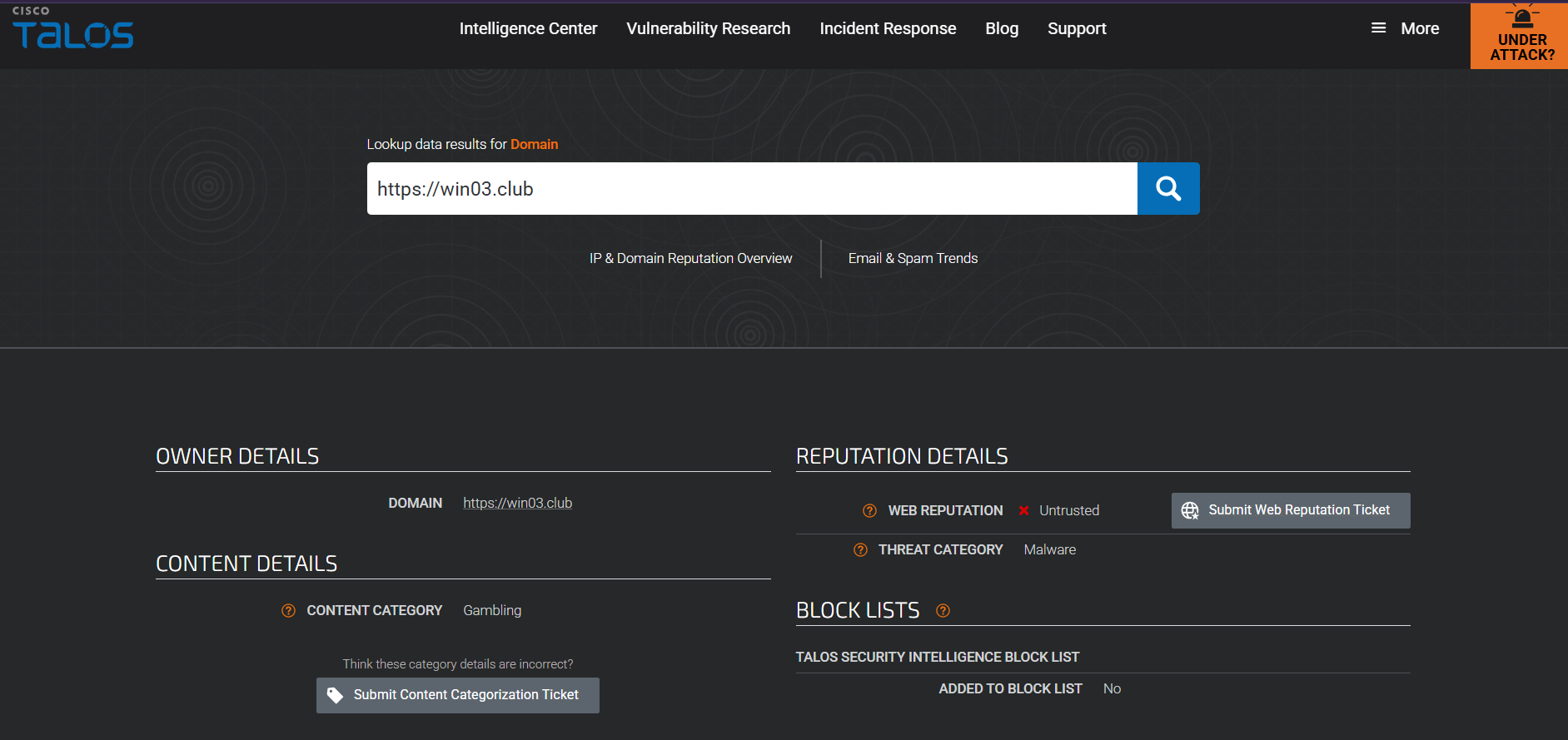Open the https://win03.club domain link

[x=518, y=503]
